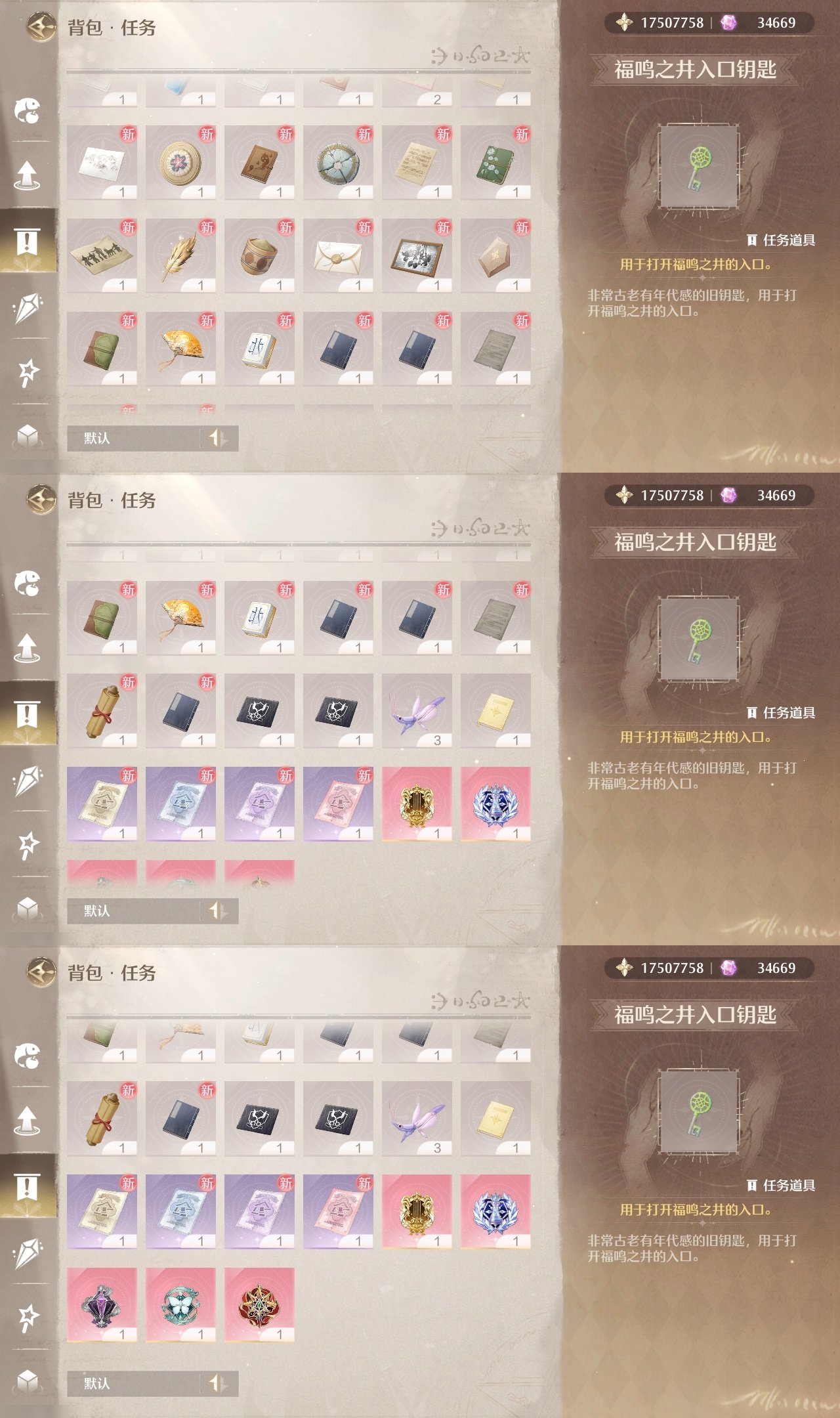The image size is (840, 1418).
Task: Choose the teal butterfly badge item
Action: (180, 1305)
